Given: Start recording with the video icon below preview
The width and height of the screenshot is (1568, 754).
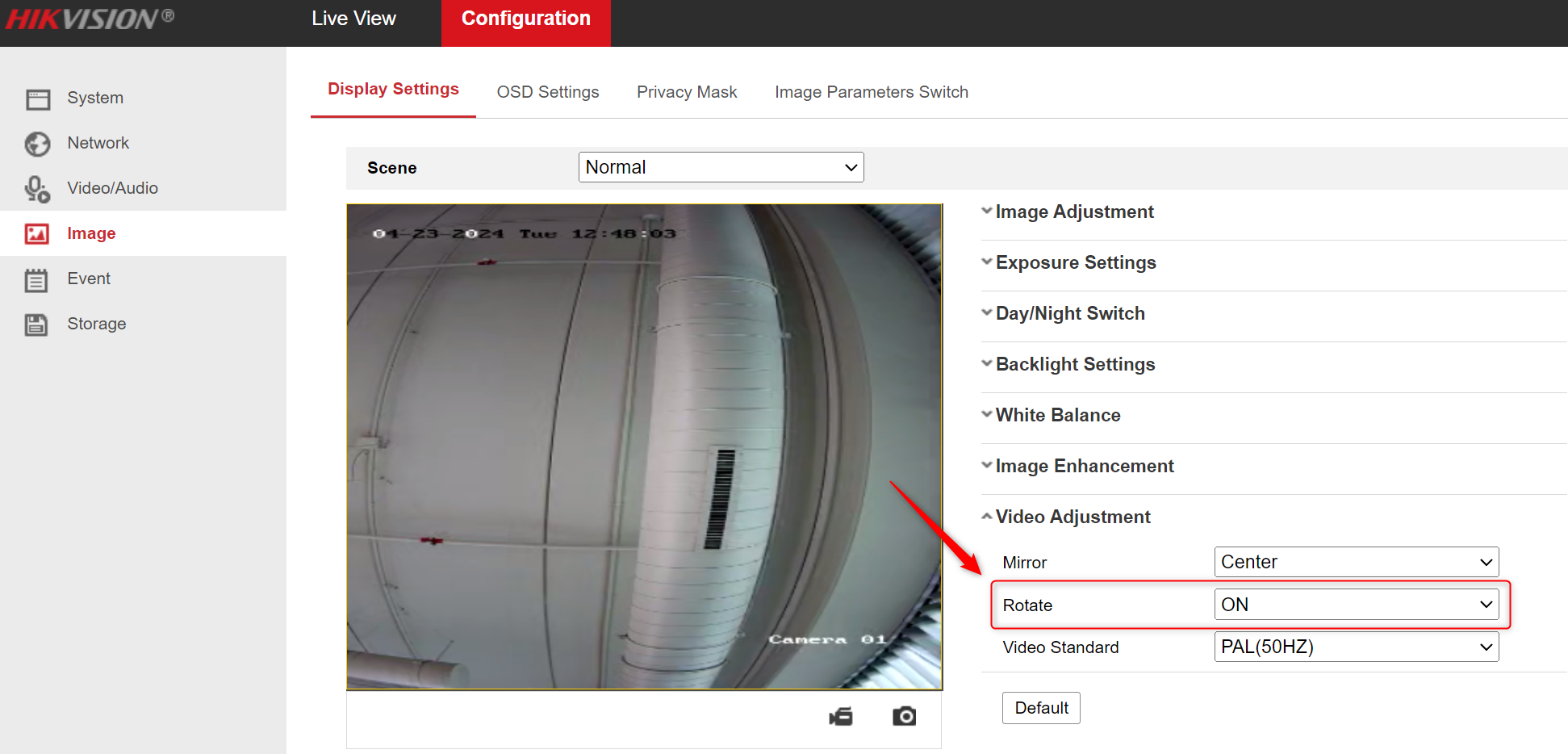Looking at the screenshot, I should click(841, 716).
